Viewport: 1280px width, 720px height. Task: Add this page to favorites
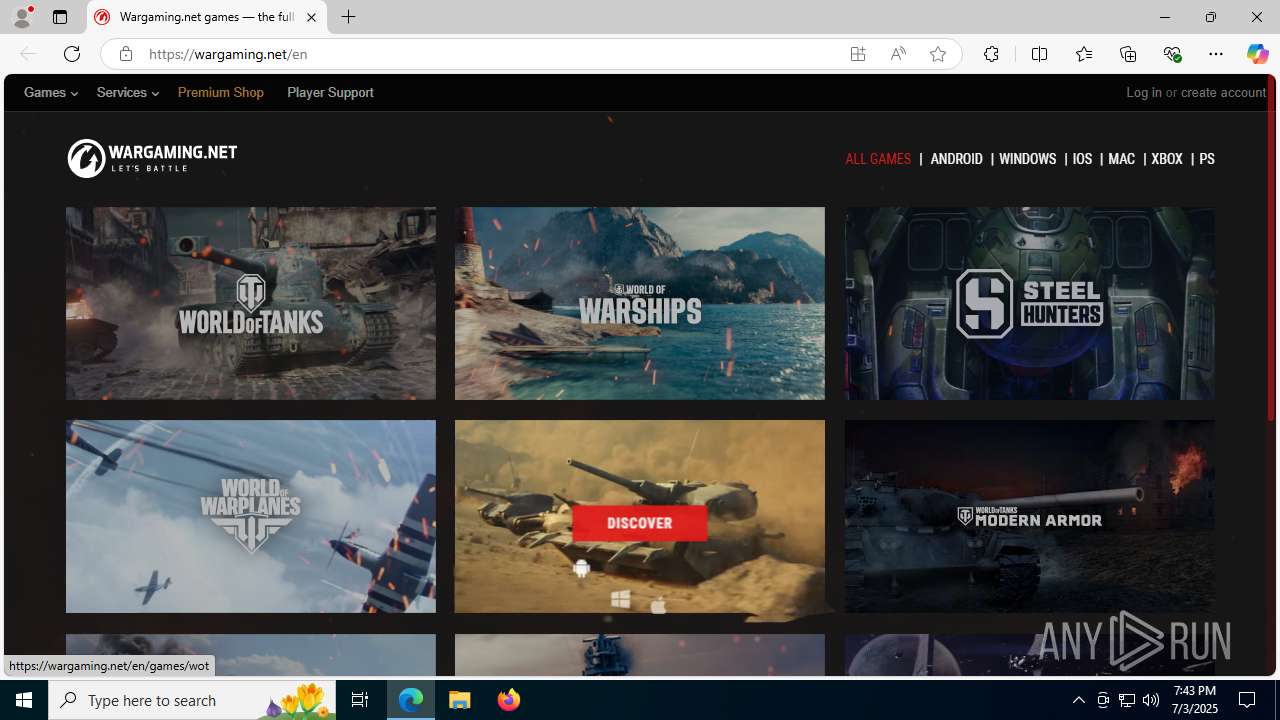(x=938, y=54)
